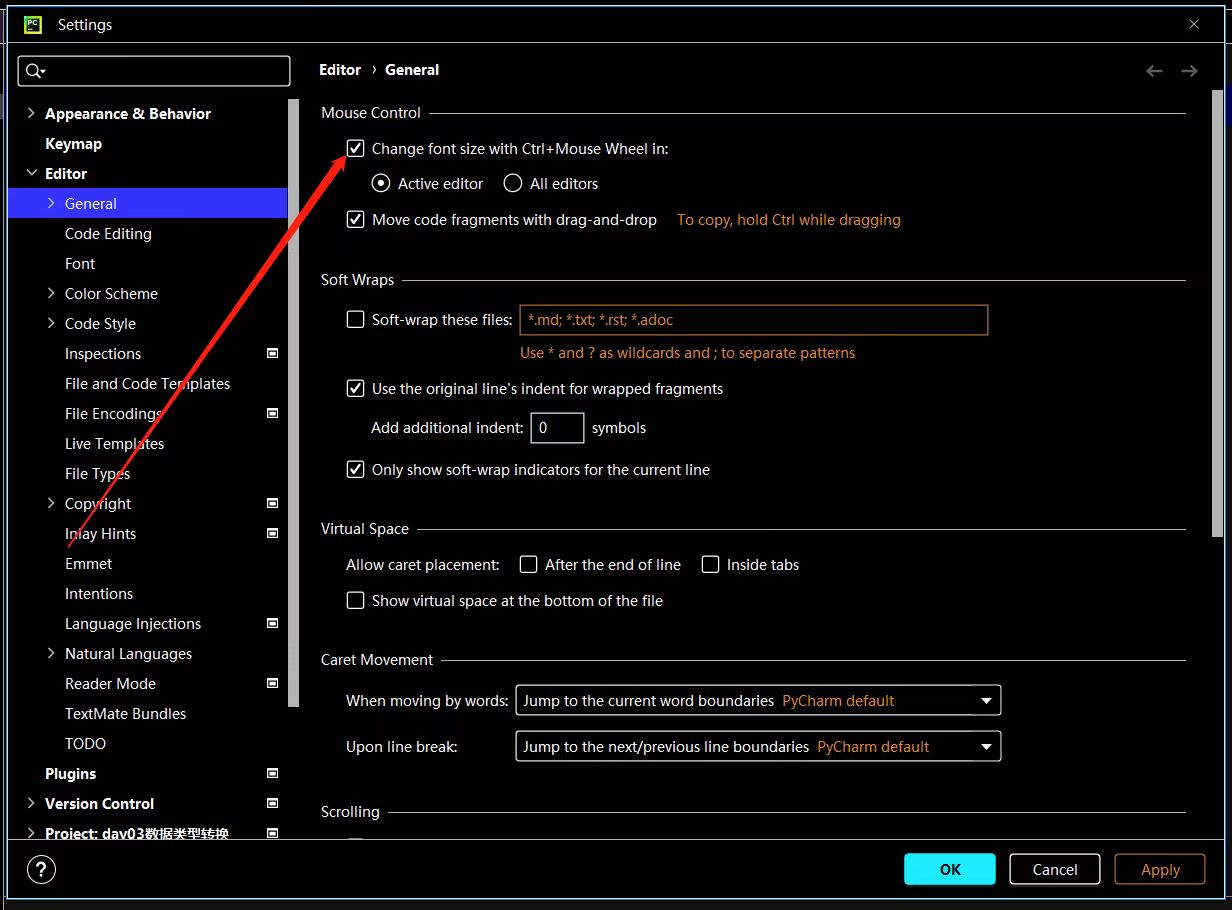Disable Change font size with Ctrl+Mouse Wheel
Image resolution: width=1232 pixels, height=910 pixels.
[x=355, y=149]
